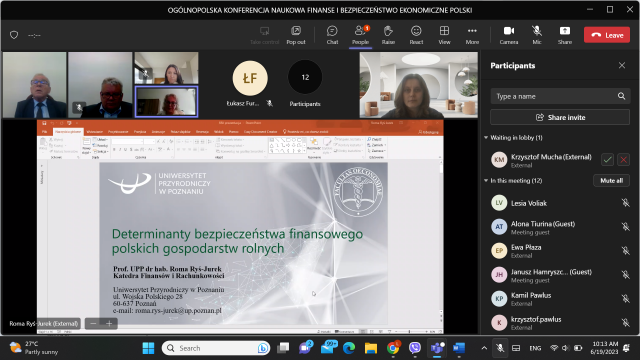Click Ewa Płaza's muted mic icon

(x=625, y=251)
